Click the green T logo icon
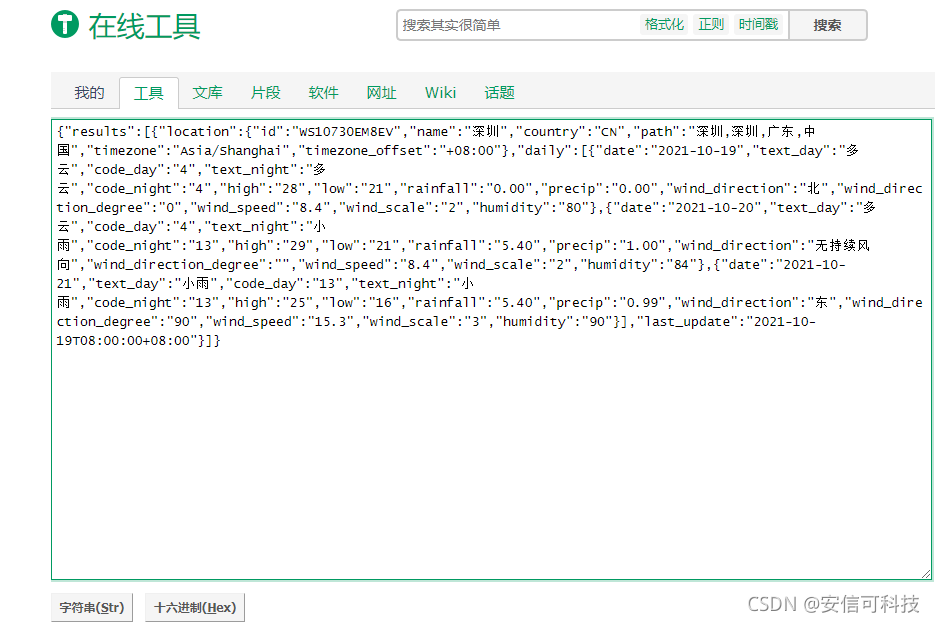The height and width of the screenshot is (622, 935). click(65, 24)
